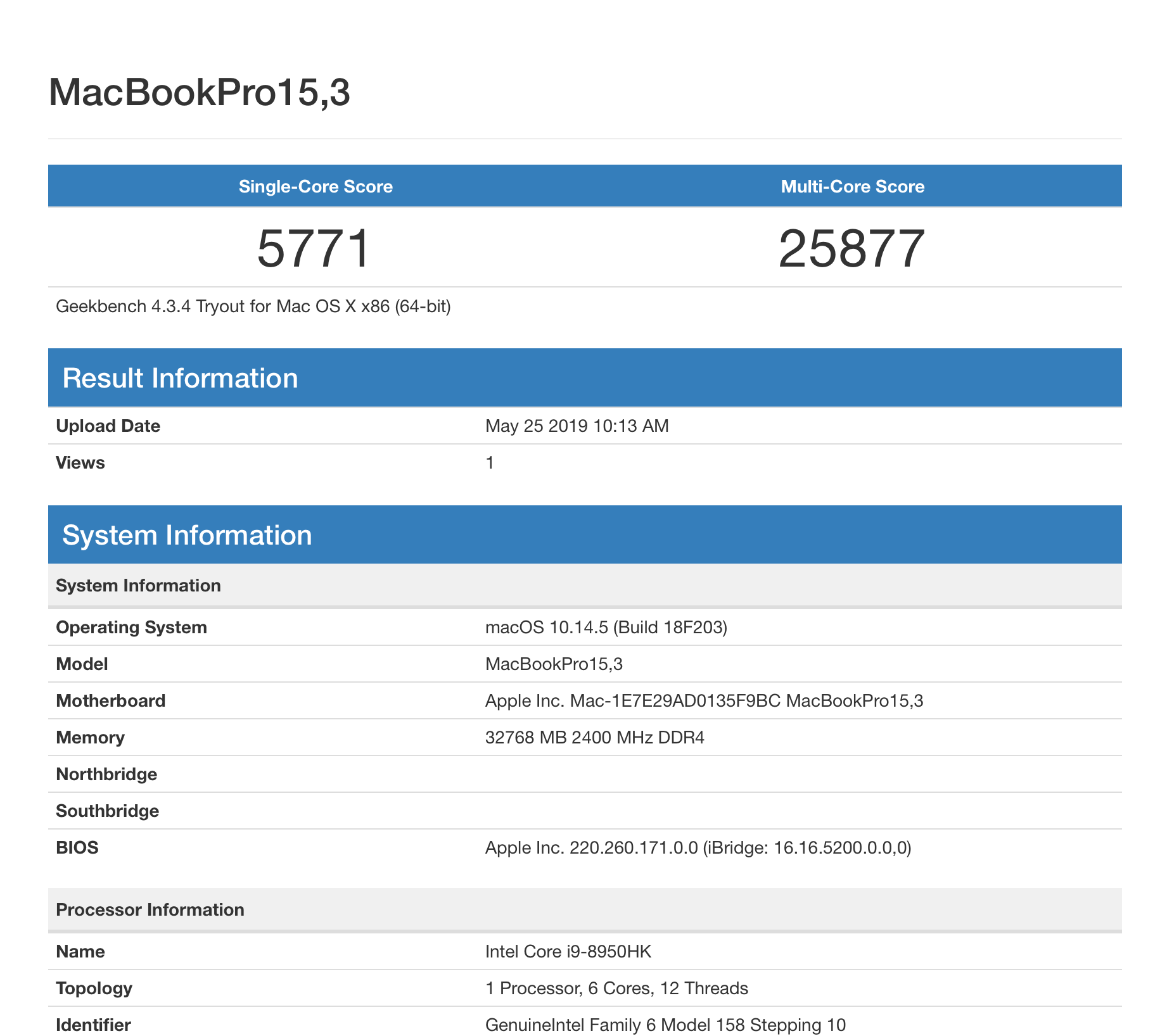This screenshot has height=1036, width=1167.
Task: Click the Identifier label
Action: pyautogui.click(x=93, y=1025)
